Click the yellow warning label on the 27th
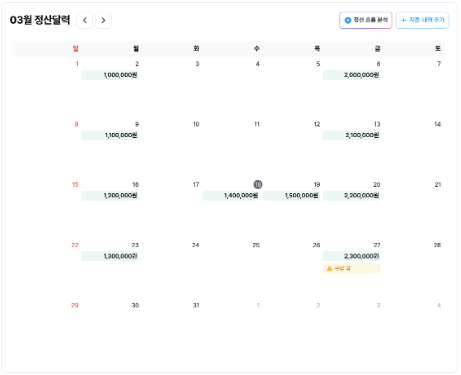 click(352, 268)
